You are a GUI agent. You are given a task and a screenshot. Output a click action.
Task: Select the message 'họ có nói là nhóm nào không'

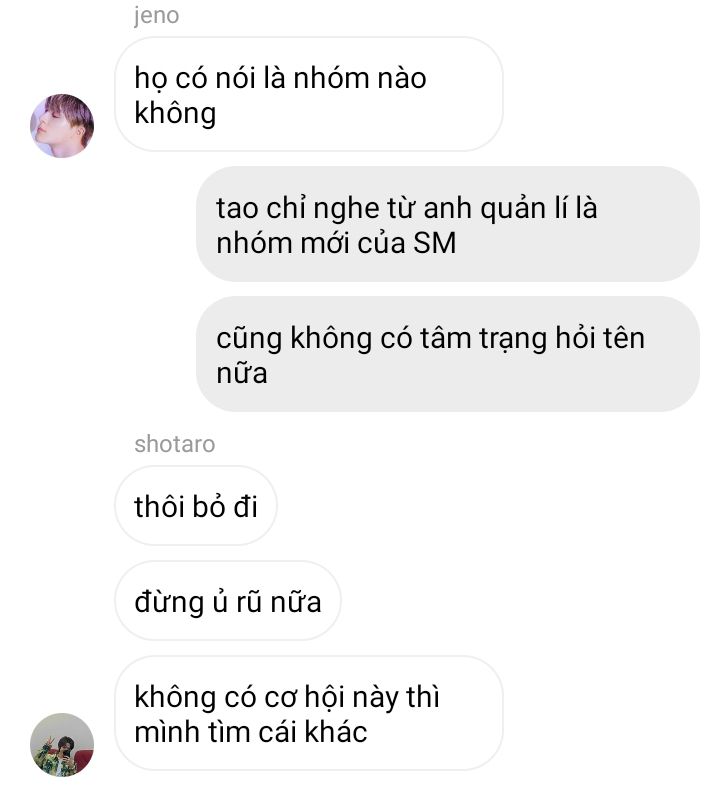pyautogui.click(x=309, y=94)
